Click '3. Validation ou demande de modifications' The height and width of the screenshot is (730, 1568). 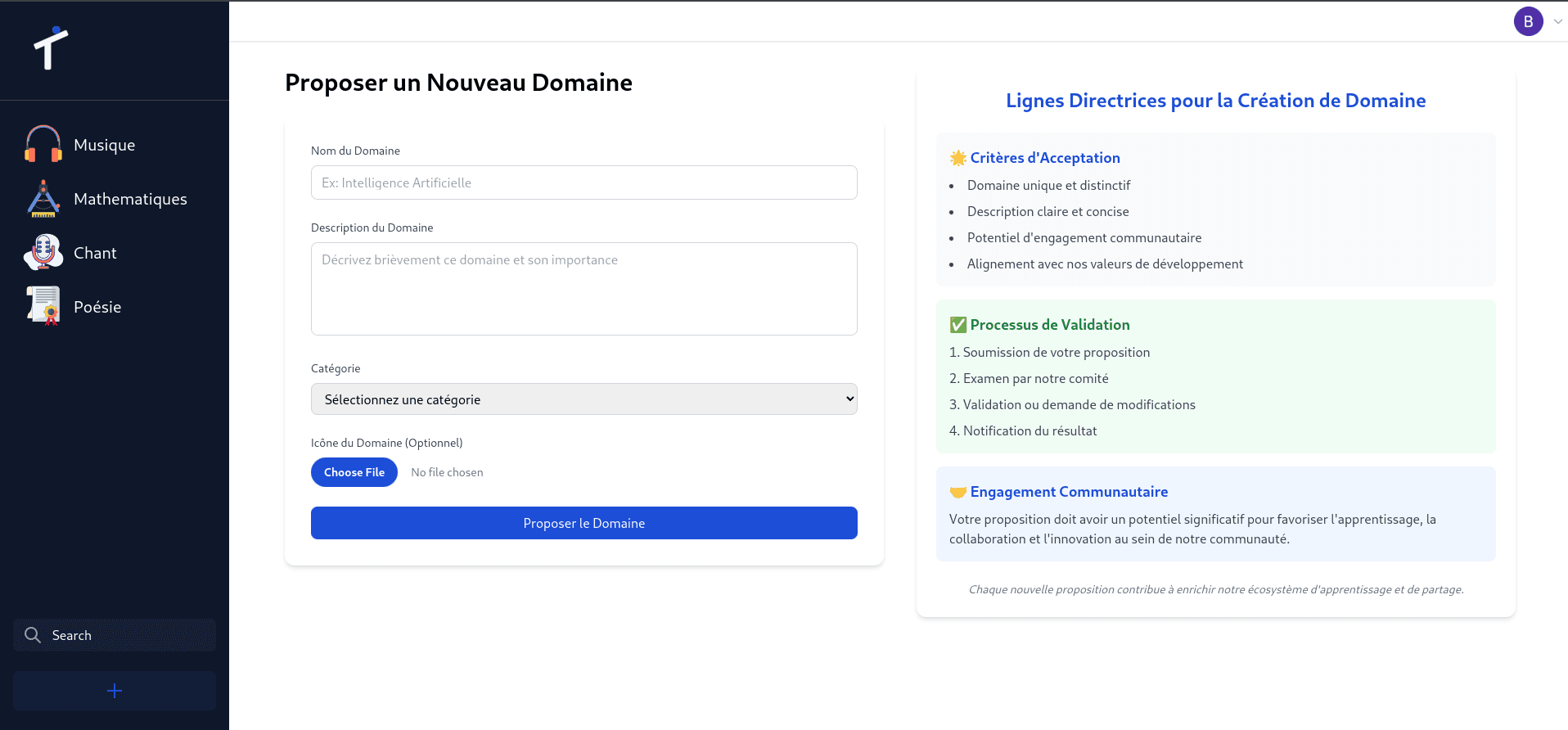tap(1072, 405)
